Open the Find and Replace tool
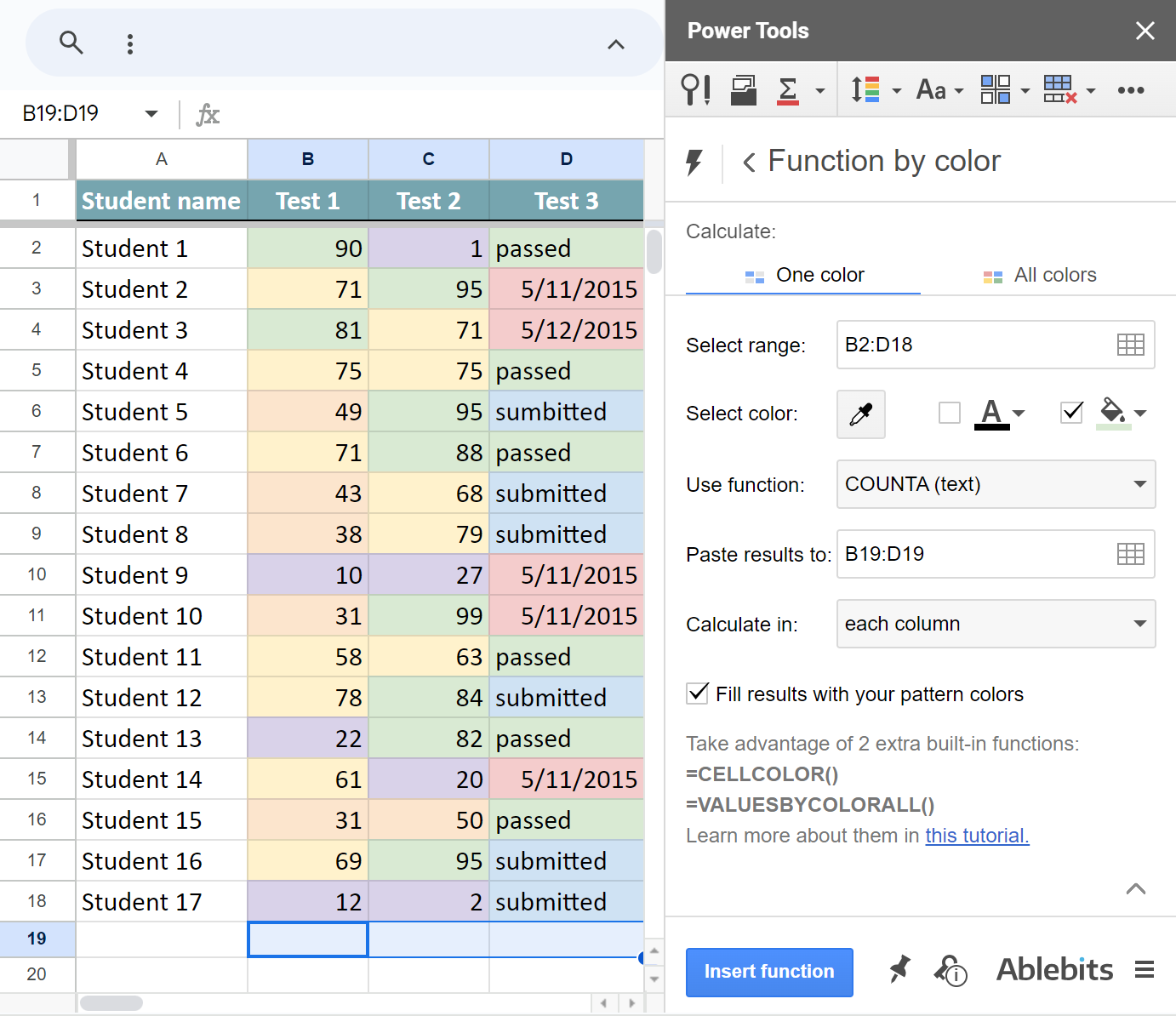Viewport: 1176px width, 1016px height. 695,89
